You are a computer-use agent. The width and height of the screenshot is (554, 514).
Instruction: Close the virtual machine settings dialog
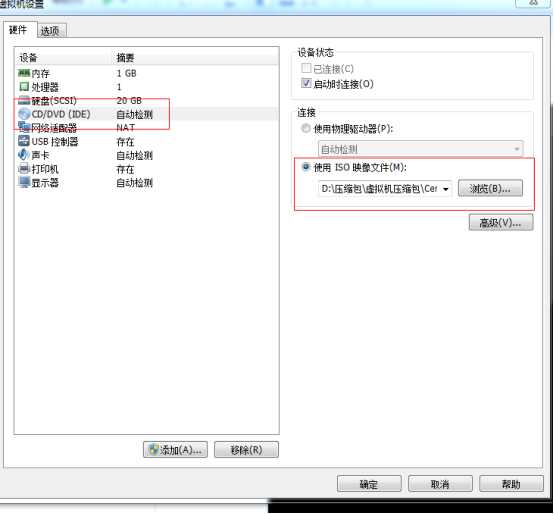tap(533, 3)
